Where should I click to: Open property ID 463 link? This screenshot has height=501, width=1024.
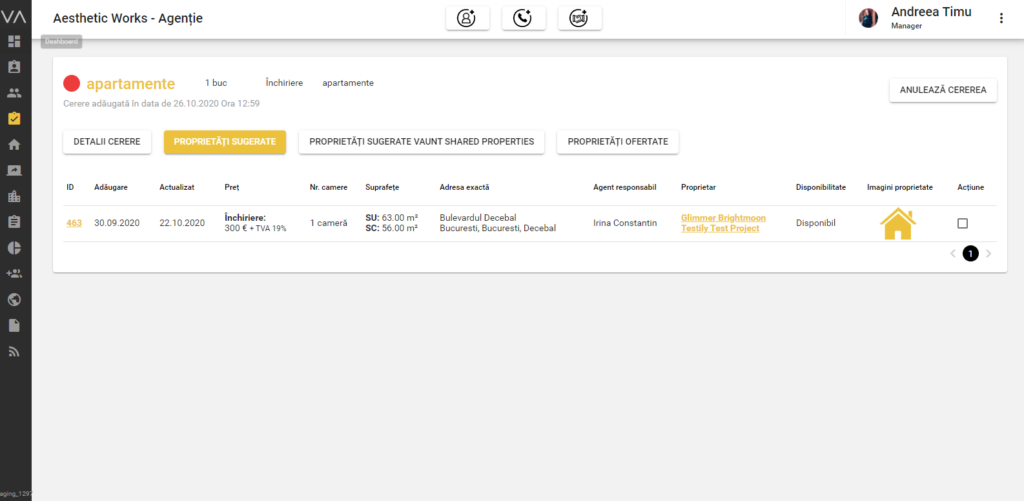[x=74, y=223]
